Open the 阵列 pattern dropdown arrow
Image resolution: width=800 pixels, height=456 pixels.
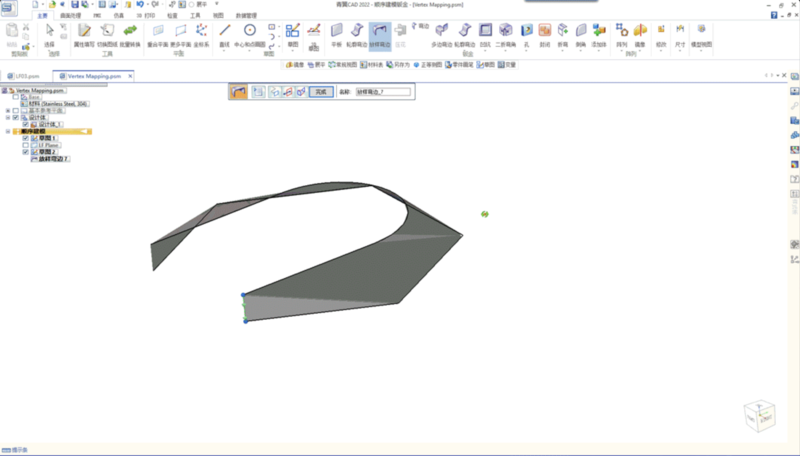622,50
